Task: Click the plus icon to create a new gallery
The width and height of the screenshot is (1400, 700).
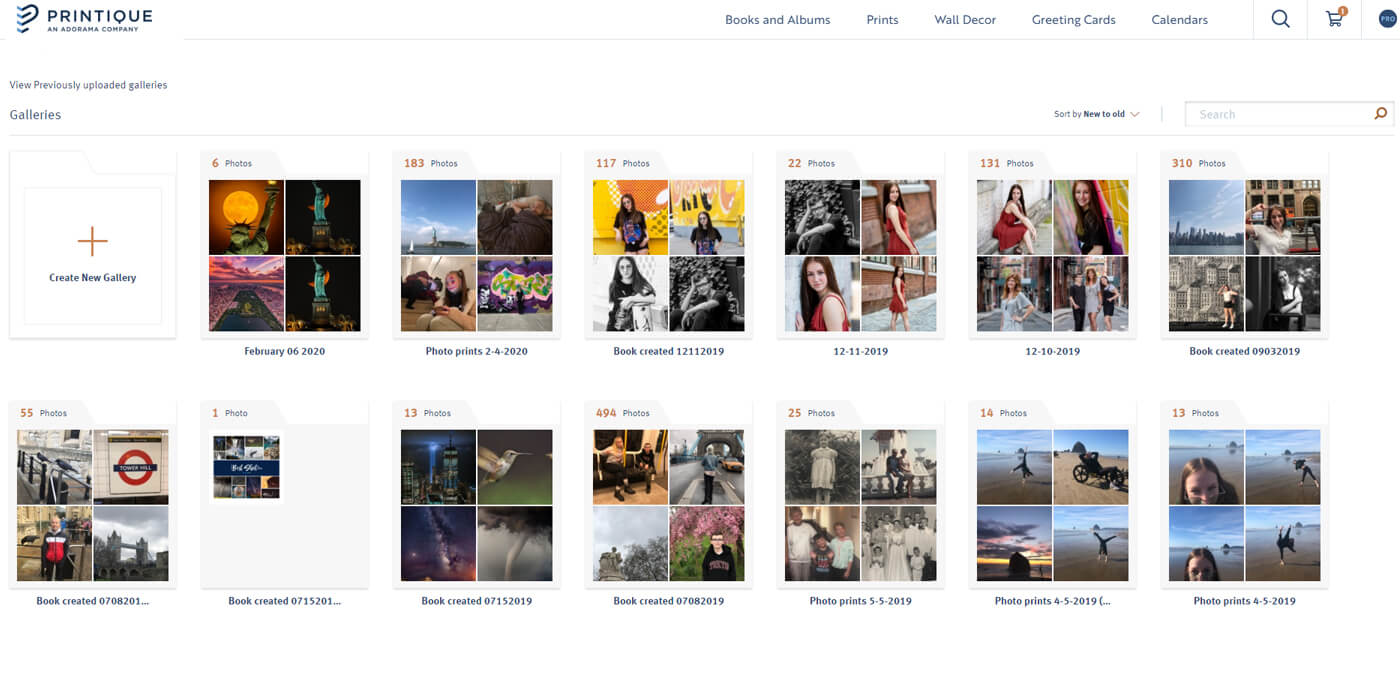Action: [92, 240]
